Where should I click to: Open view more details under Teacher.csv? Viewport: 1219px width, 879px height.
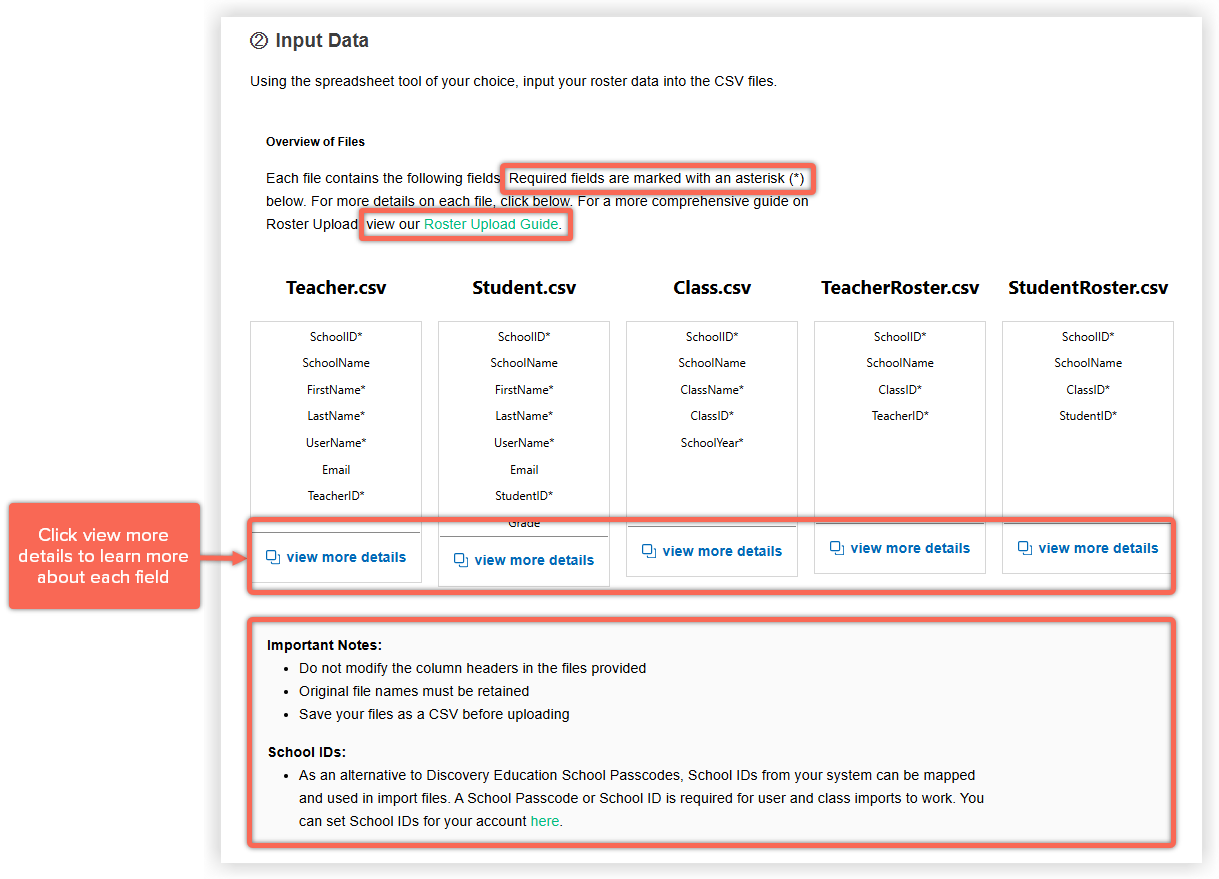tap(346, 556)
